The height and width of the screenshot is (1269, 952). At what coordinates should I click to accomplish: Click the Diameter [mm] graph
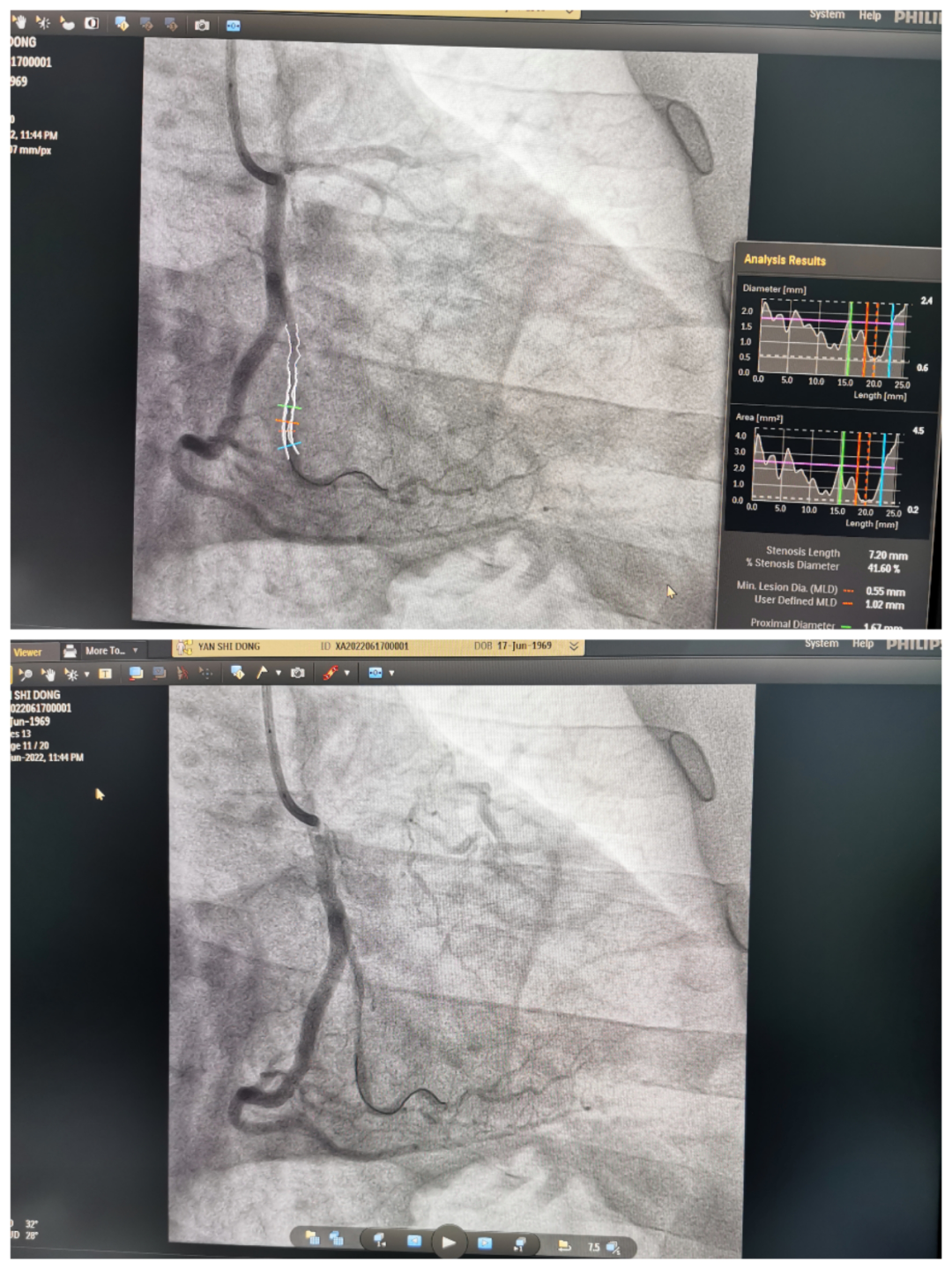pyautogui.click(x=833, y=339)
